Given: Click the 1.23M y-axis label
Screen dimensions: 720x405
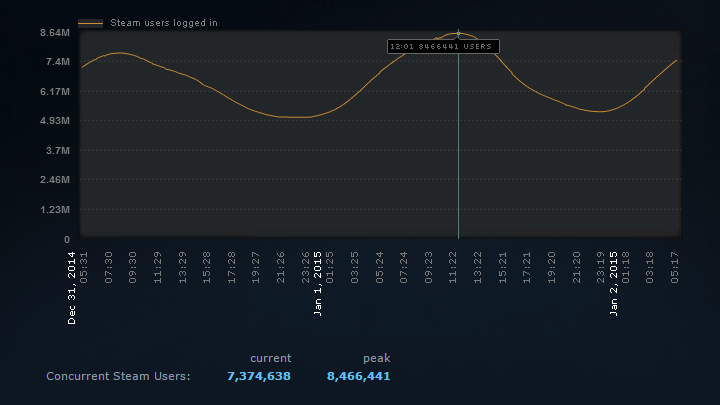Looking at the screenshot, I should [55, 209].
